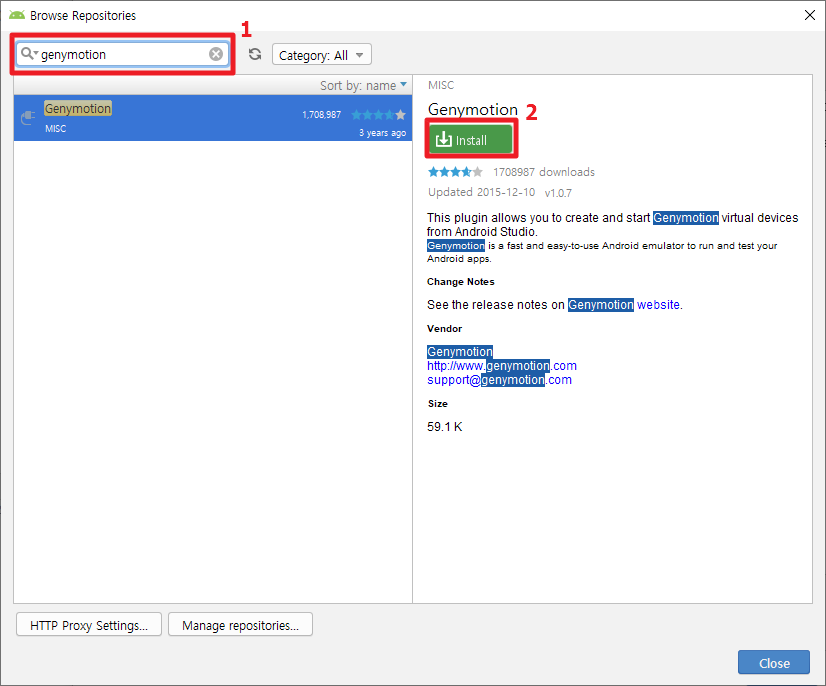This screenshot has height=686, width=826.
Task: Click the star rating beside 1708987 downloads
Action: (x=455, y=172)
